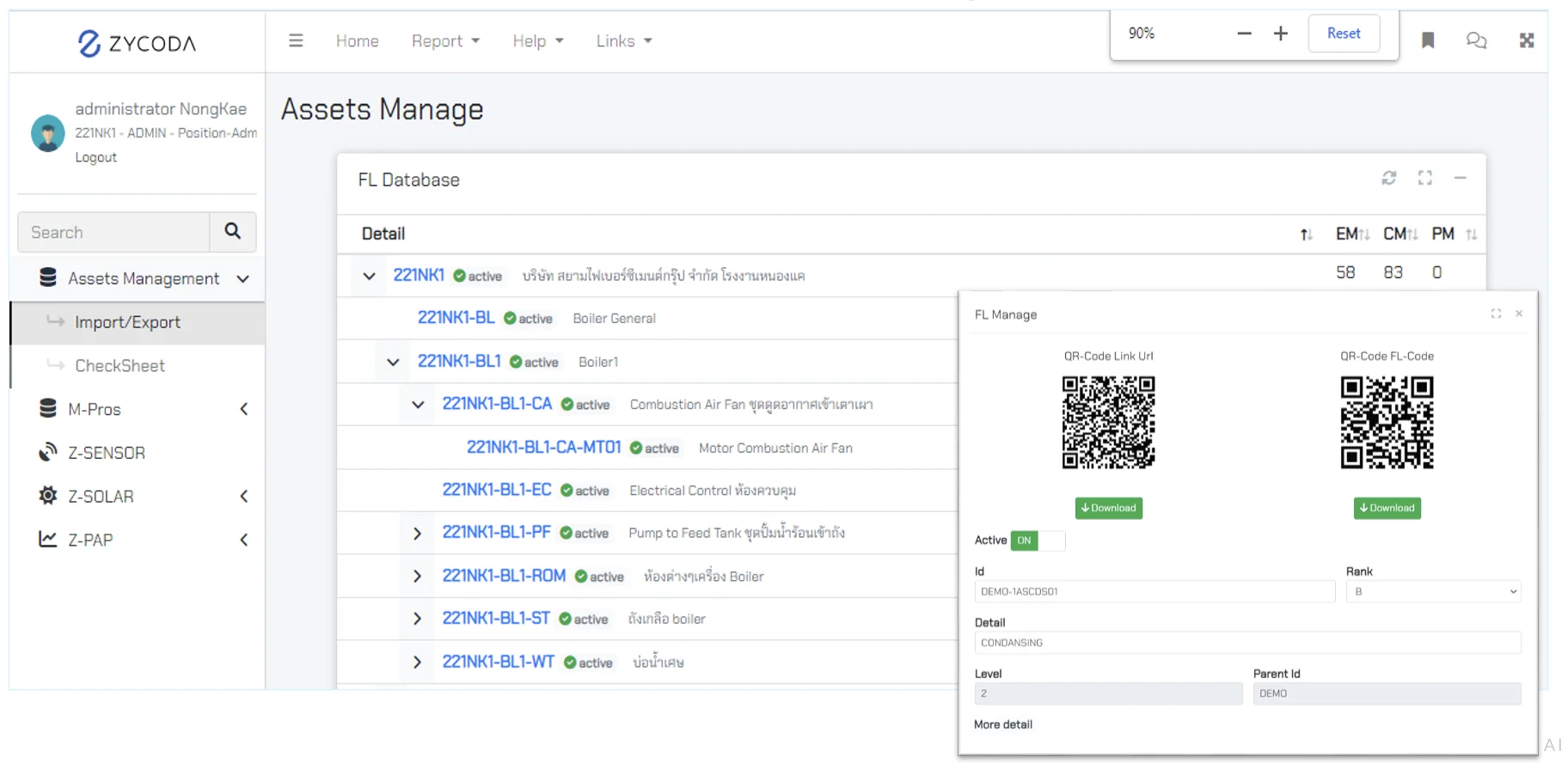Click the search magnifier button
The width and height of the screenshot is (1568, 763).
pyautogui.click(x=233, y=231)
